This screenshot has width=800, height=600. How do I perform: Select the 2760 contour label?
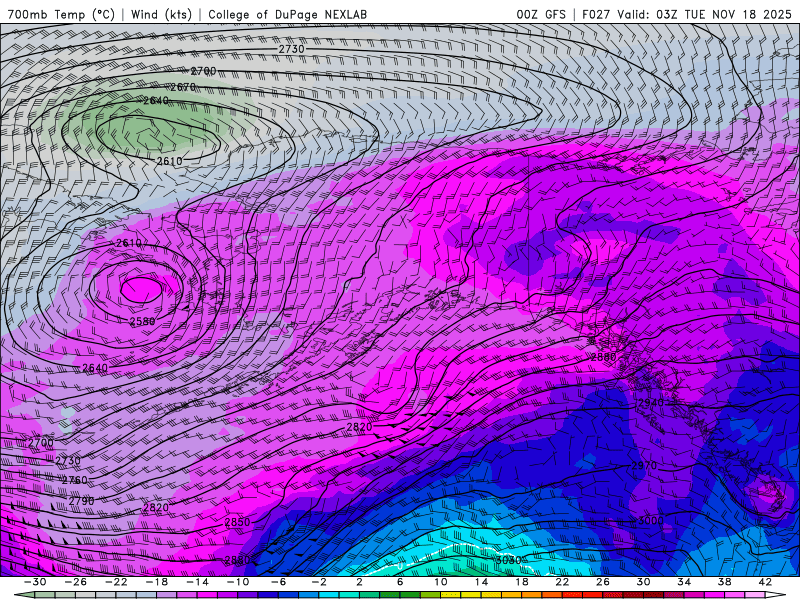tap(75, 480)
